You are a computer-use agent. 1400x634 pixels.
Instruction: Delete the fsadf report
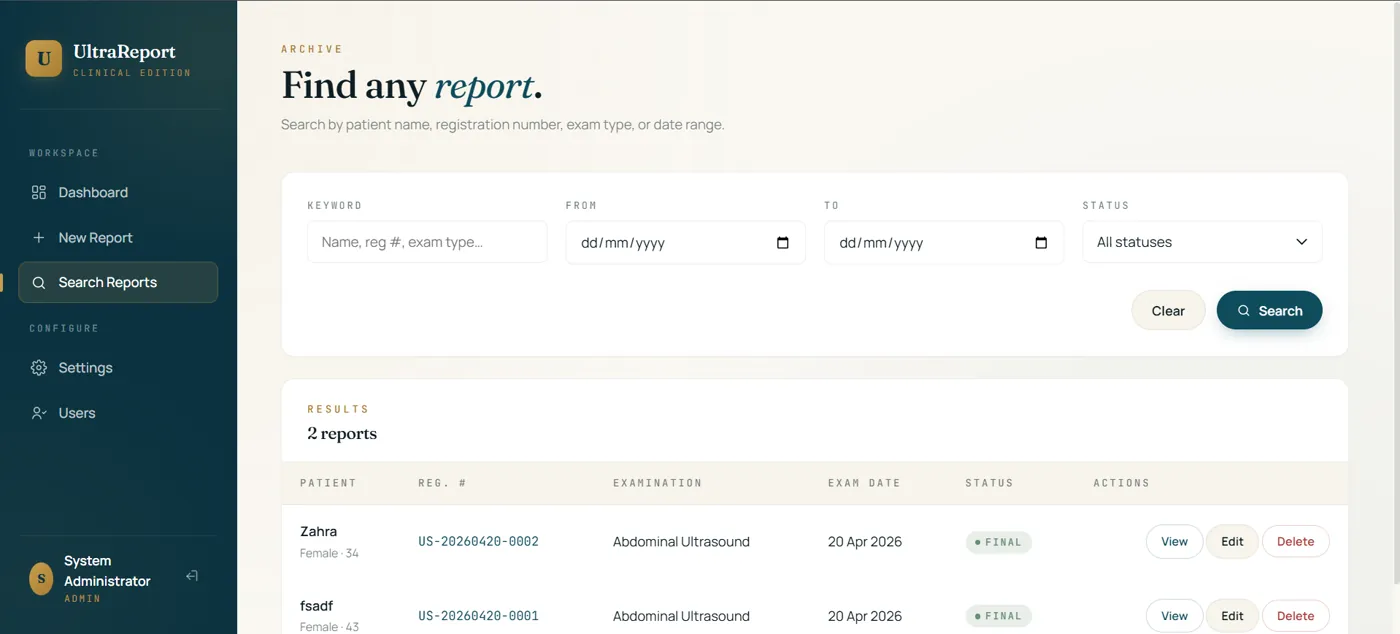click(1295, 616)
